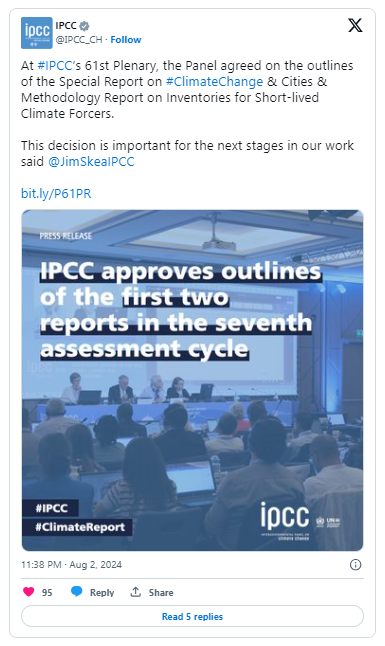Open the press release image
This screenshot has width=385, height=646.
(192, 380)
